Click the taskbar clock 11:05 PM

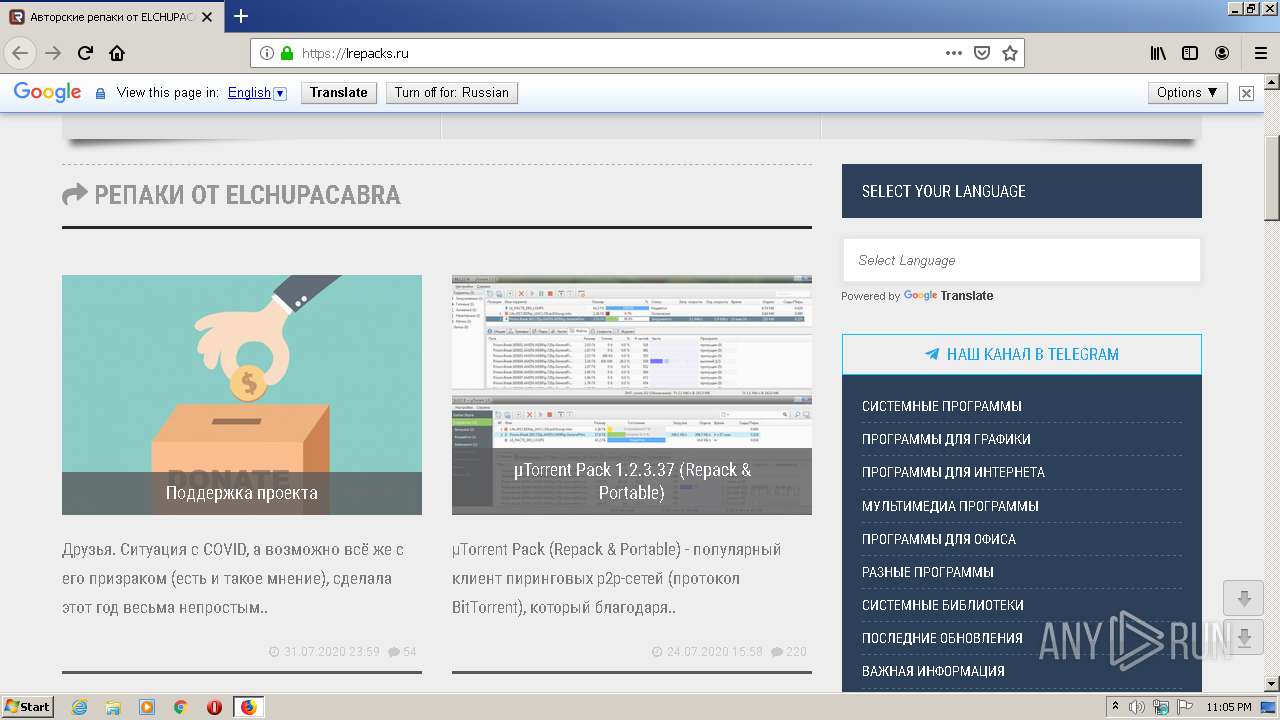[x=1228, y=707]
